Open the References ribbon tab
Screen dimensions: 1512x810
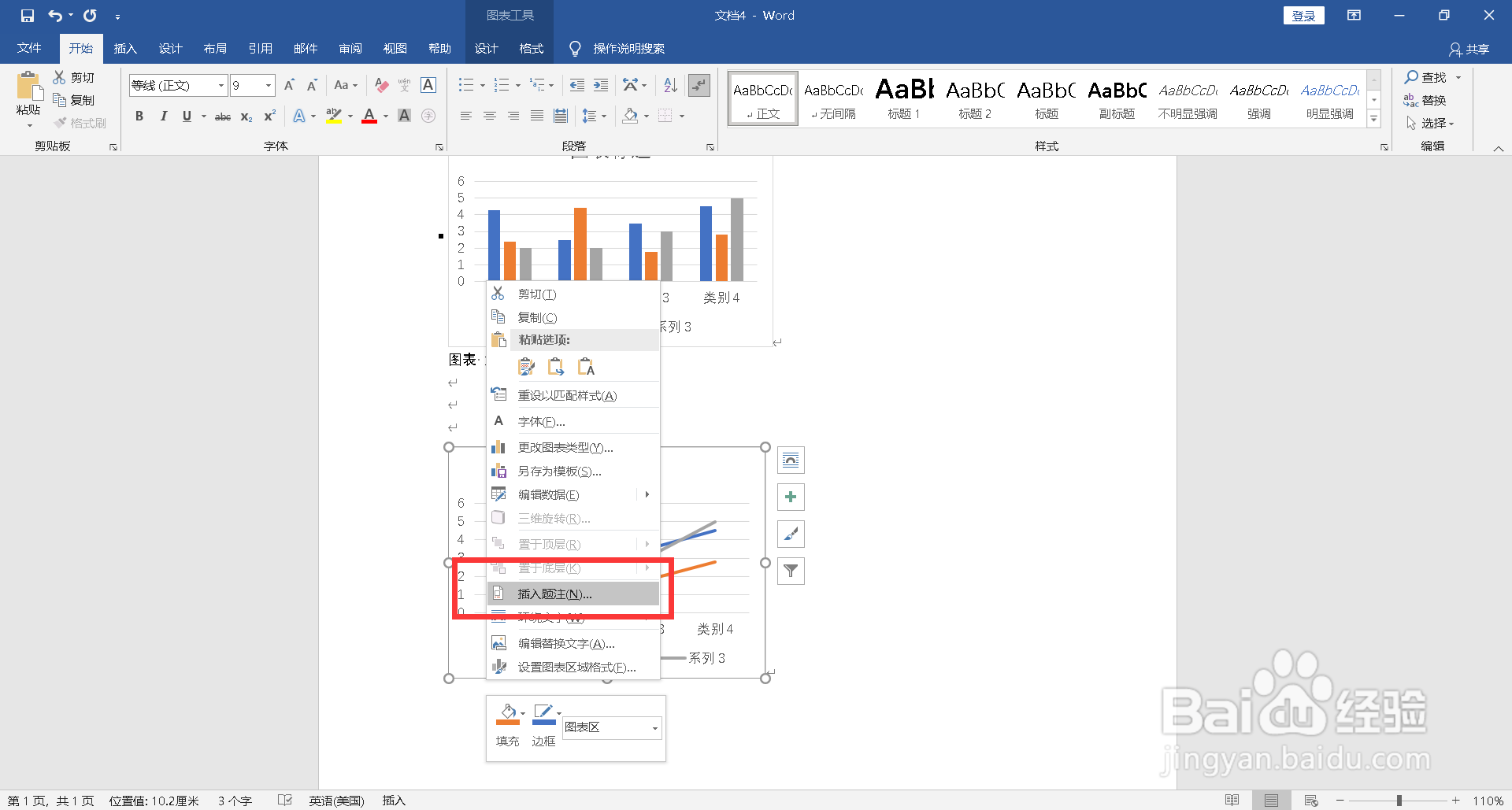coord(260,49)
